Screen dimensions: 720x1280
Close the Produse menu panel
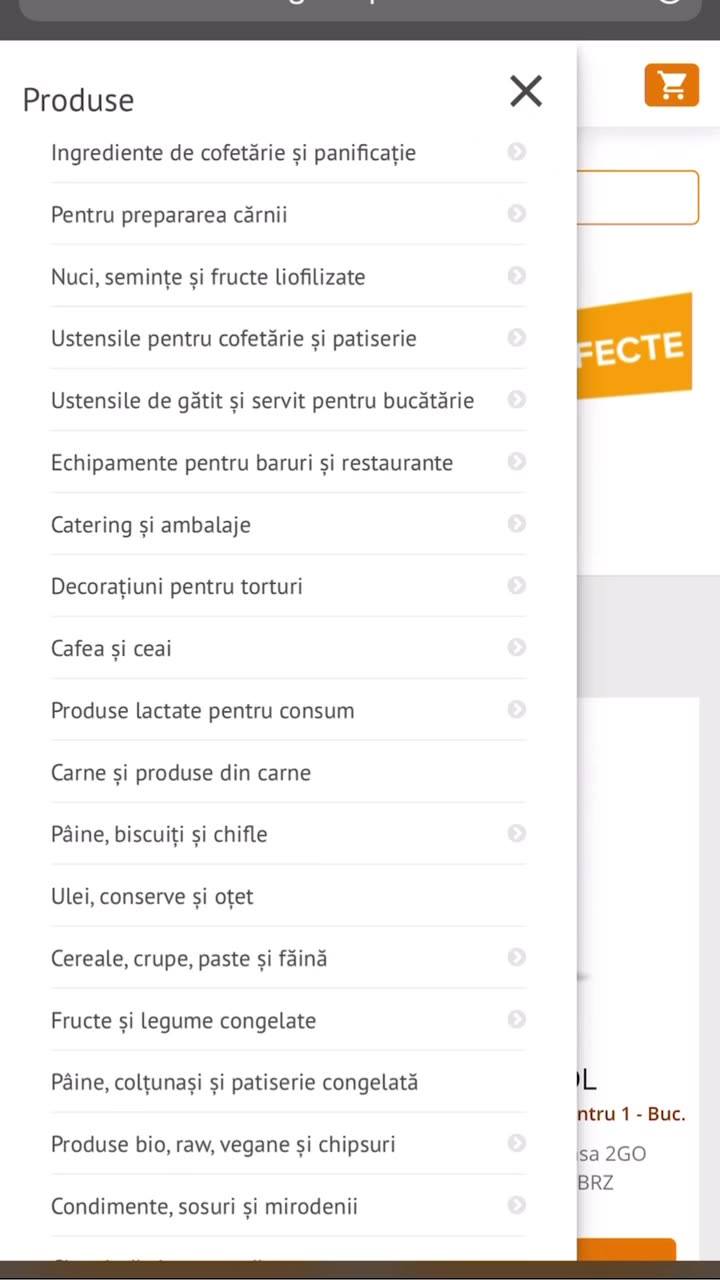pyautogui.click(x=526, y=91)
